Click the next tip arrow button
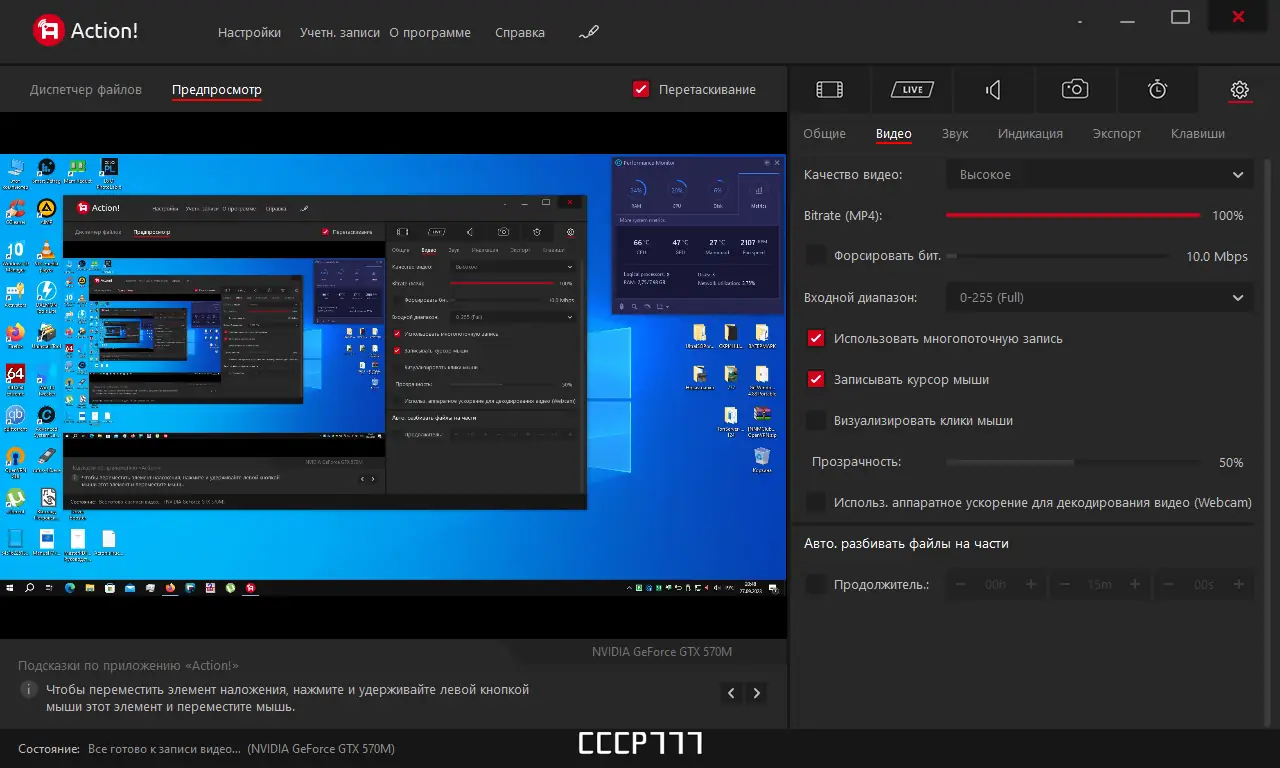Image resolution: width=1280 pixels, height=768 pixels. [x=756, y=692]
